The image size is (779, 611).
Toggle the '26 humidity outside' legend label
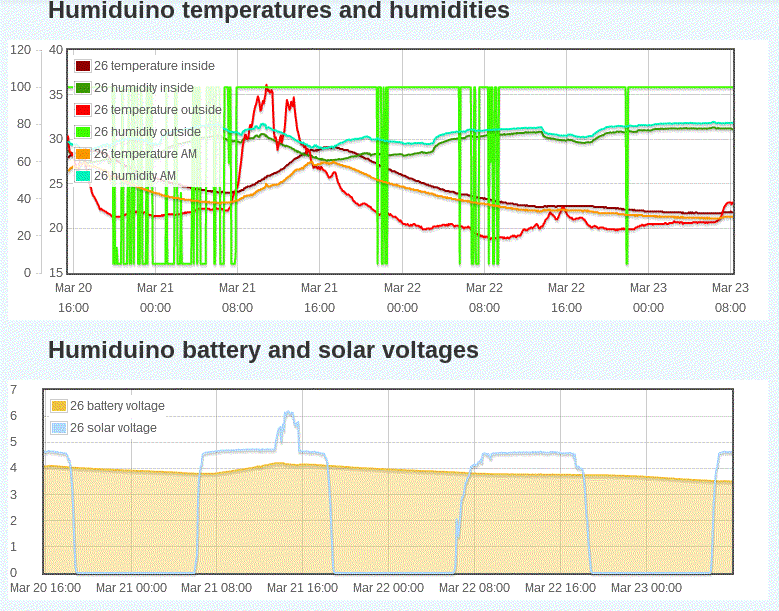[147, 132]
